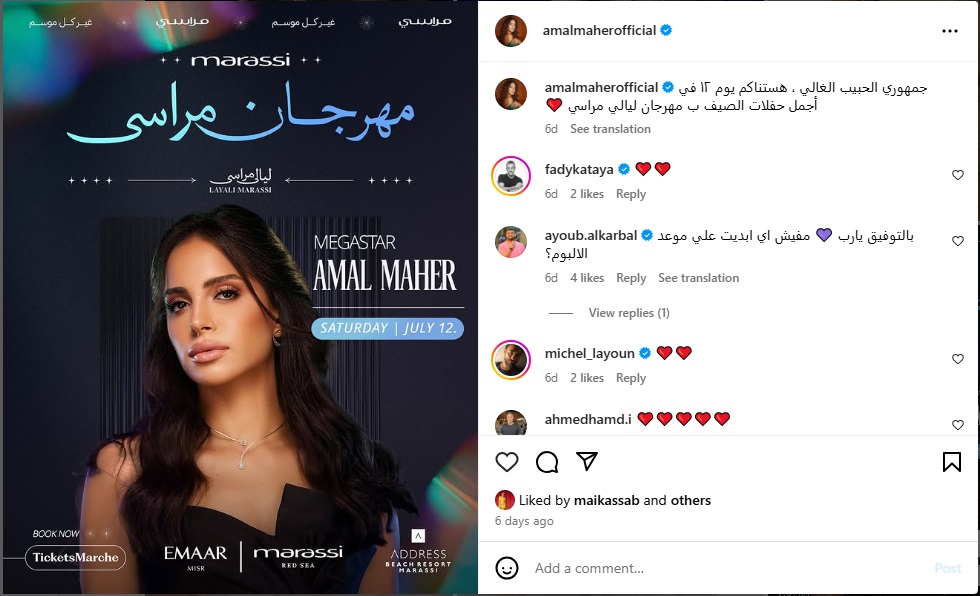Save post with bookmark icon
This screenshot has height=596, width=980.
point(951,462)
